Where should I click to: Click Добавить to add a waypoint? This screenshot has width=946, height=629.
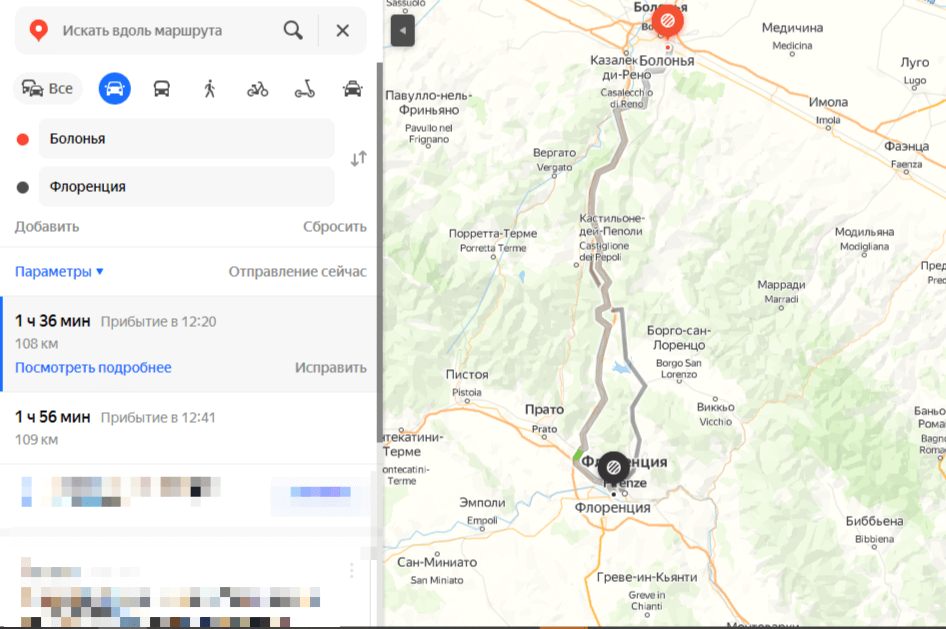click(47, 226)
